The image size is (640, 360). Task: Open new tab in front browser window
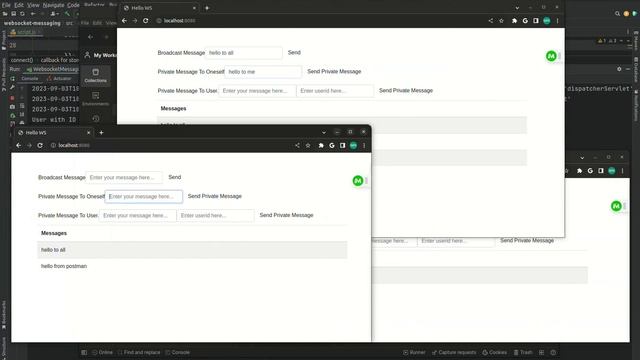[101, 133]
